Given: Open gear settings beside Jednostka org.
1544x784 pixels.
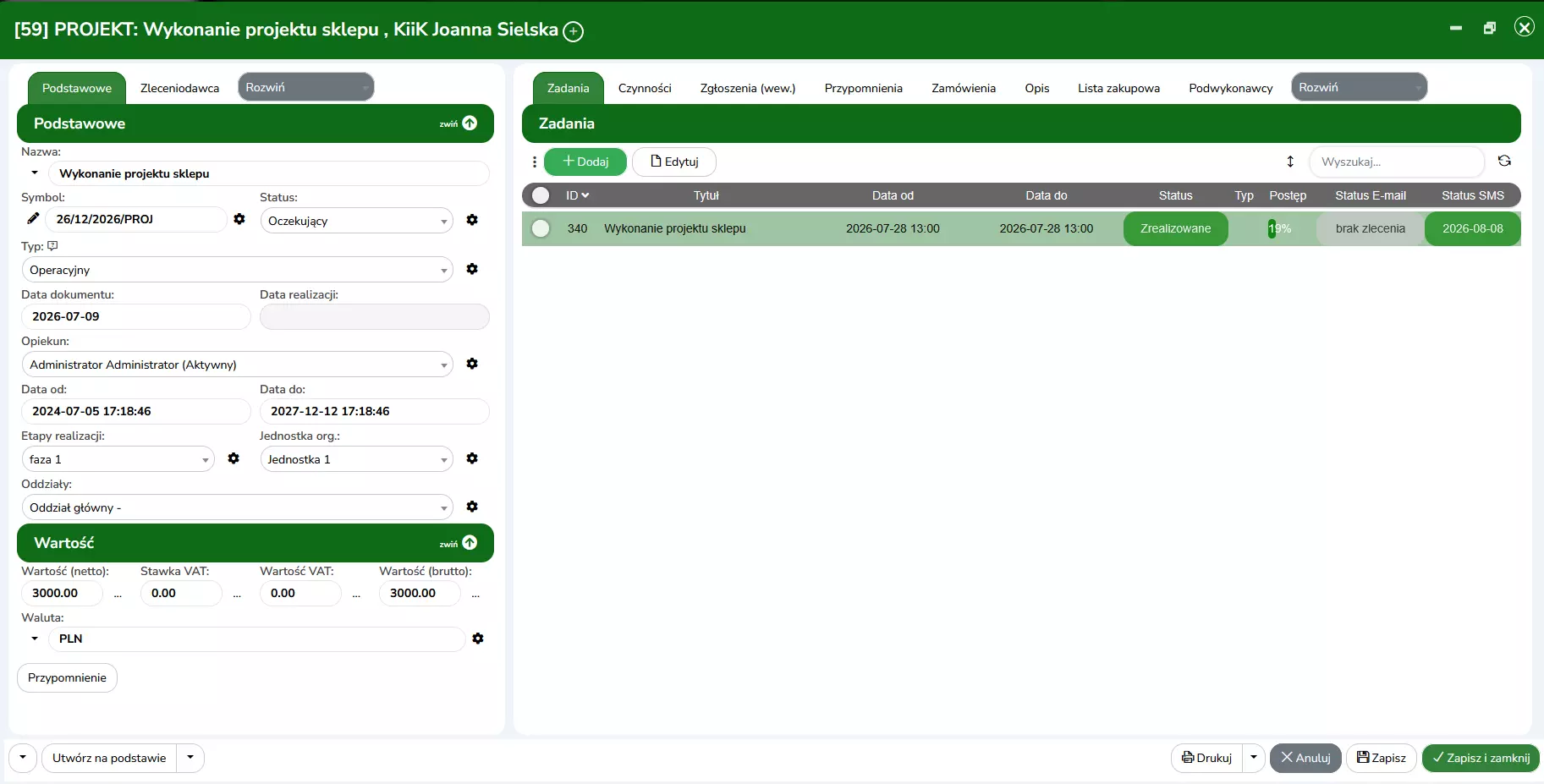Looking at the screenshot, I should [472, 458].
